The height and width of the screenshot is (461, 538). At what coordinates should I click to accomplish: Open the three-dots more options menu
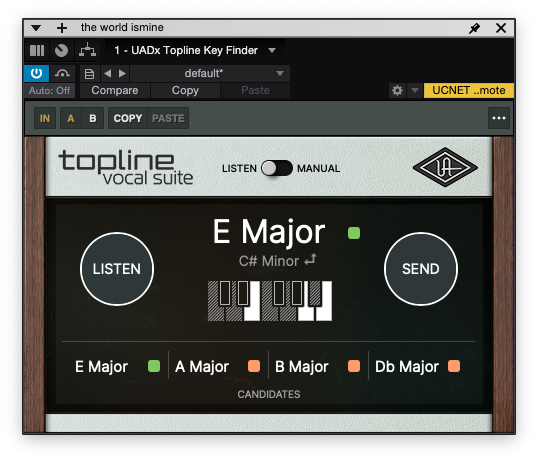pos(499,118)
